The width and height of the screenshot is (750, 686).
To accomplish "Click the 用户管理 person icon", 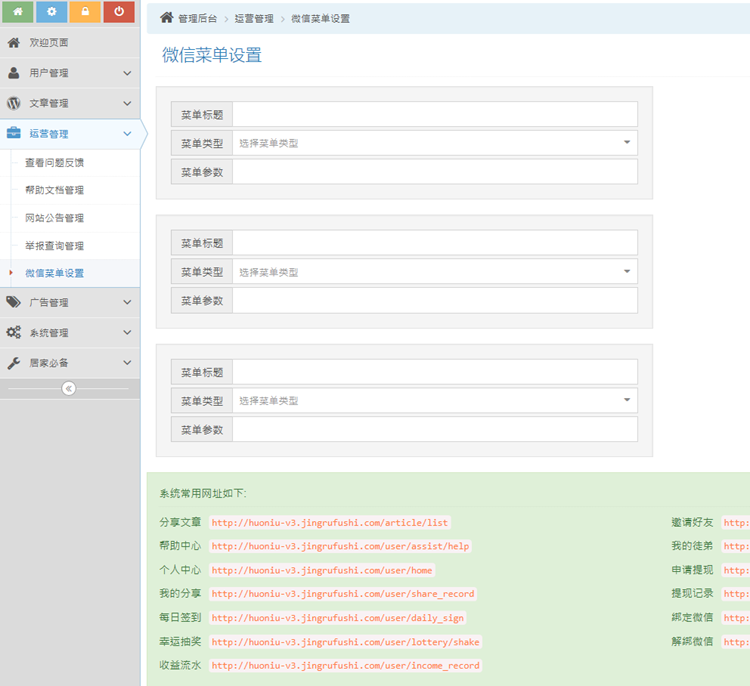I will pos(13,73).
